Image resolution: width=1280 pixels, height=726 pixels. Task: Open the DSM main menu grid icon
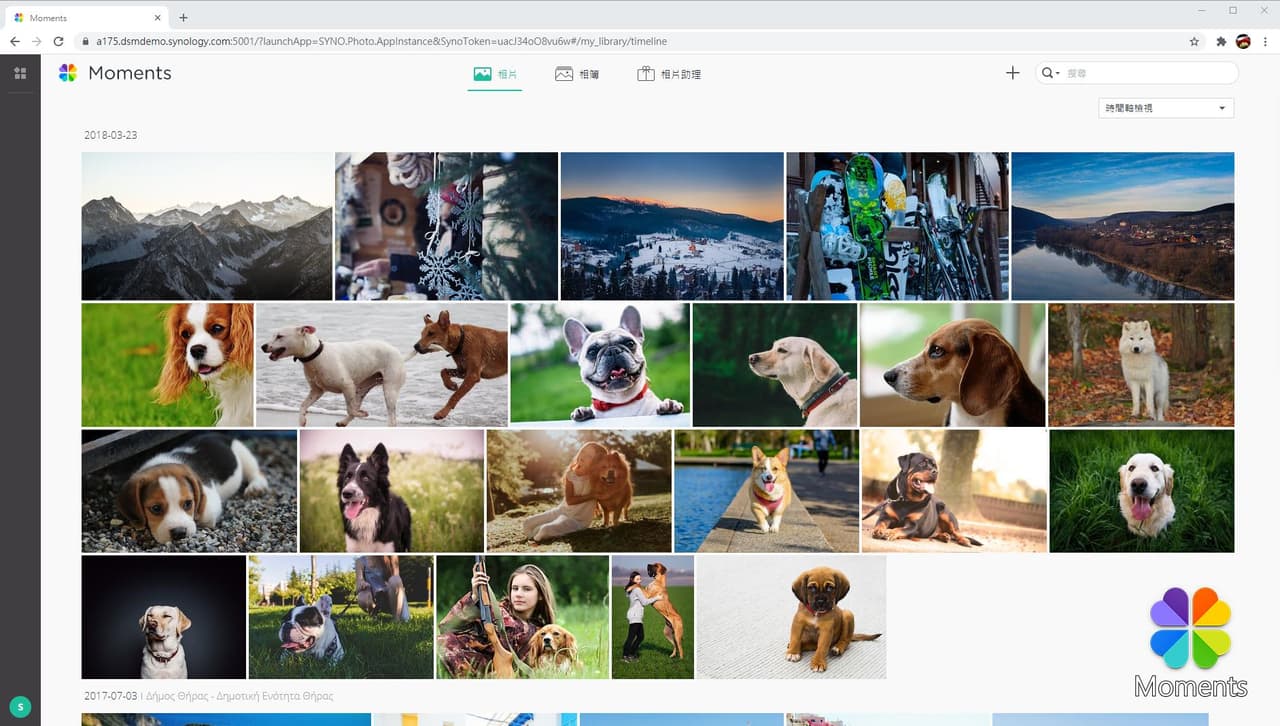pos(20,73)
